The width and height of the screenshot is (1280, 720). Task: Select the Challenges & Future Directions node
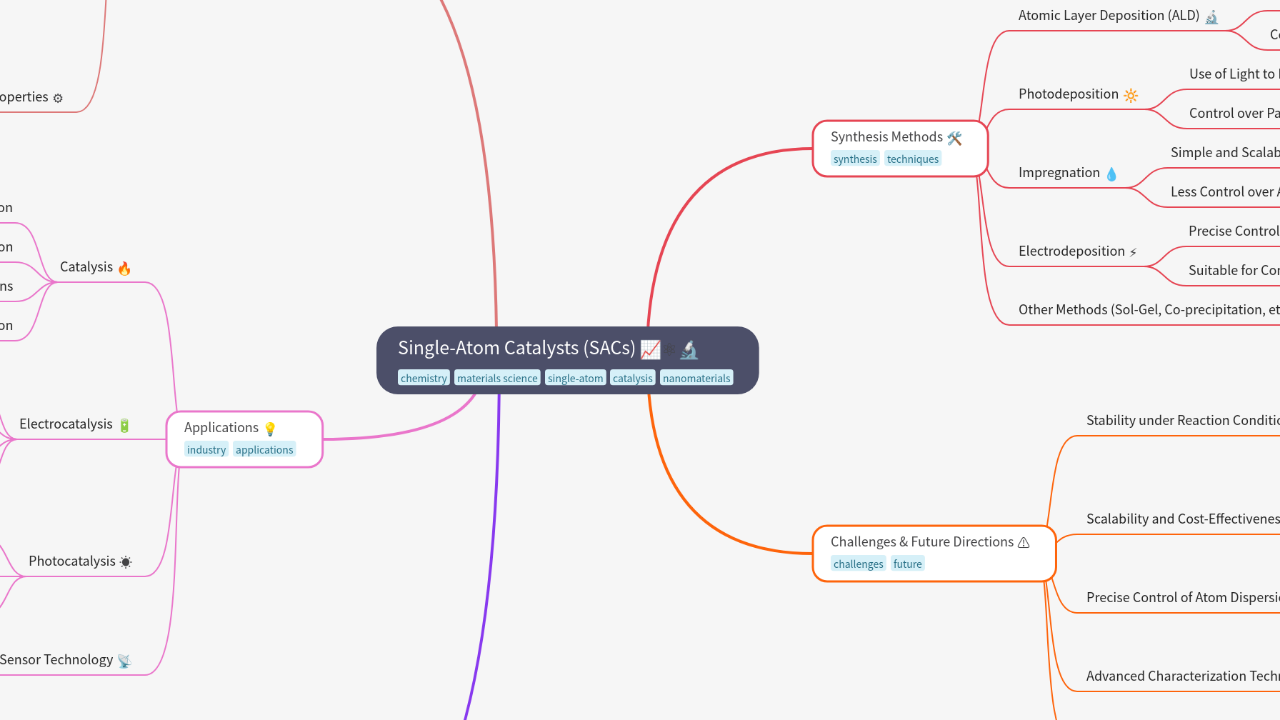934,553
